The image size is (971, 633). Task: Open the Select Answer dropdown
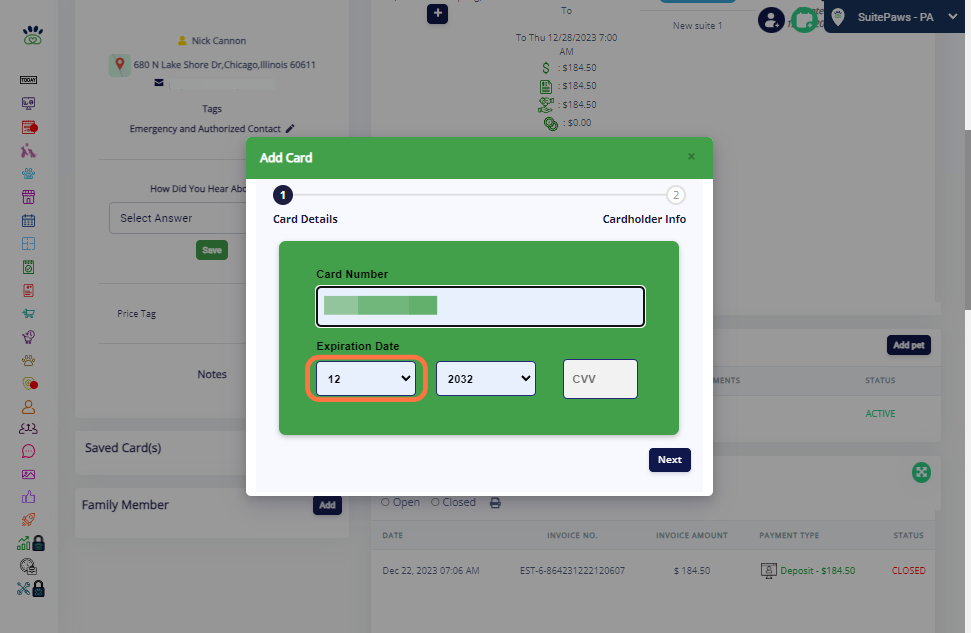pyautogui.click(x=180, y=218)
